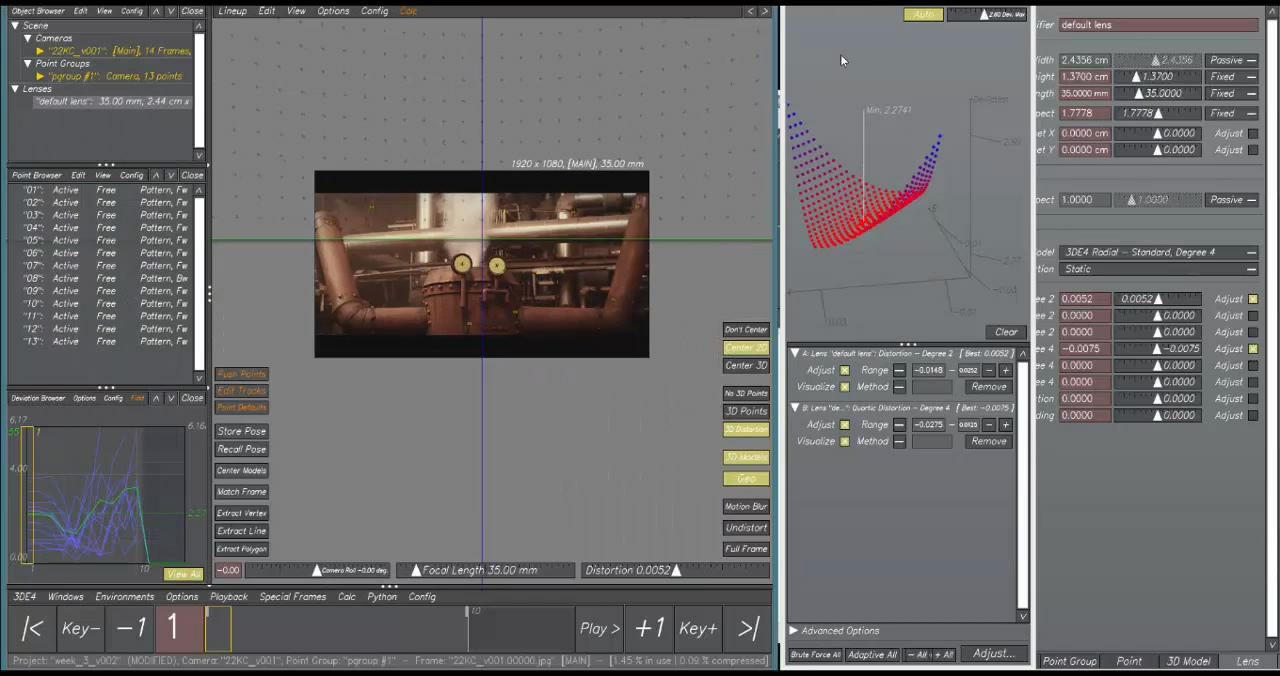Image resolution: width=1280 pixels, height=676 pixels.
Task: Go to previous keyframe (Key-)
Action: 80,629
